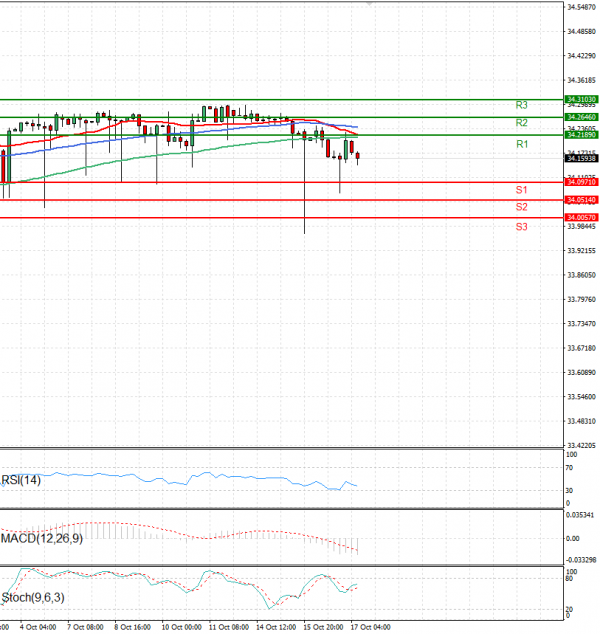Click the 33.48310 price axis value
Image resolution: width=600 pixels, height=634 pixels.
pos(581,421)
